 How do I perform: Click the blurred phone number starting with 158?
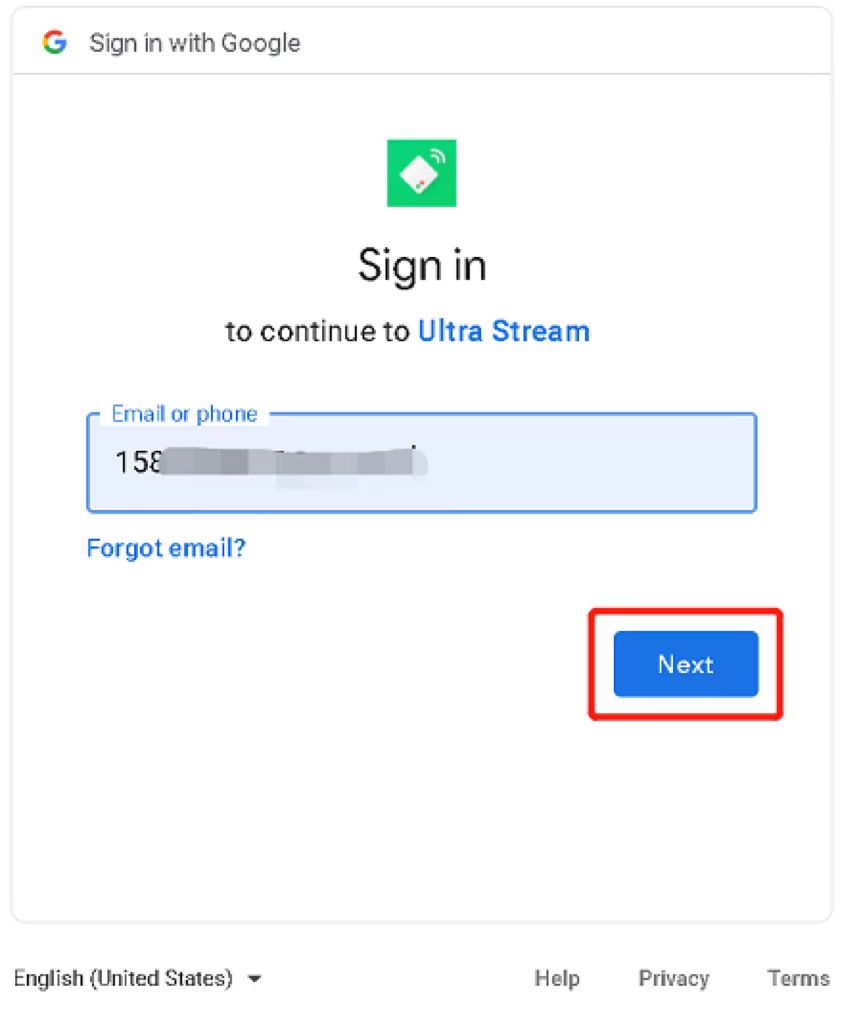[x=271, y=462]
